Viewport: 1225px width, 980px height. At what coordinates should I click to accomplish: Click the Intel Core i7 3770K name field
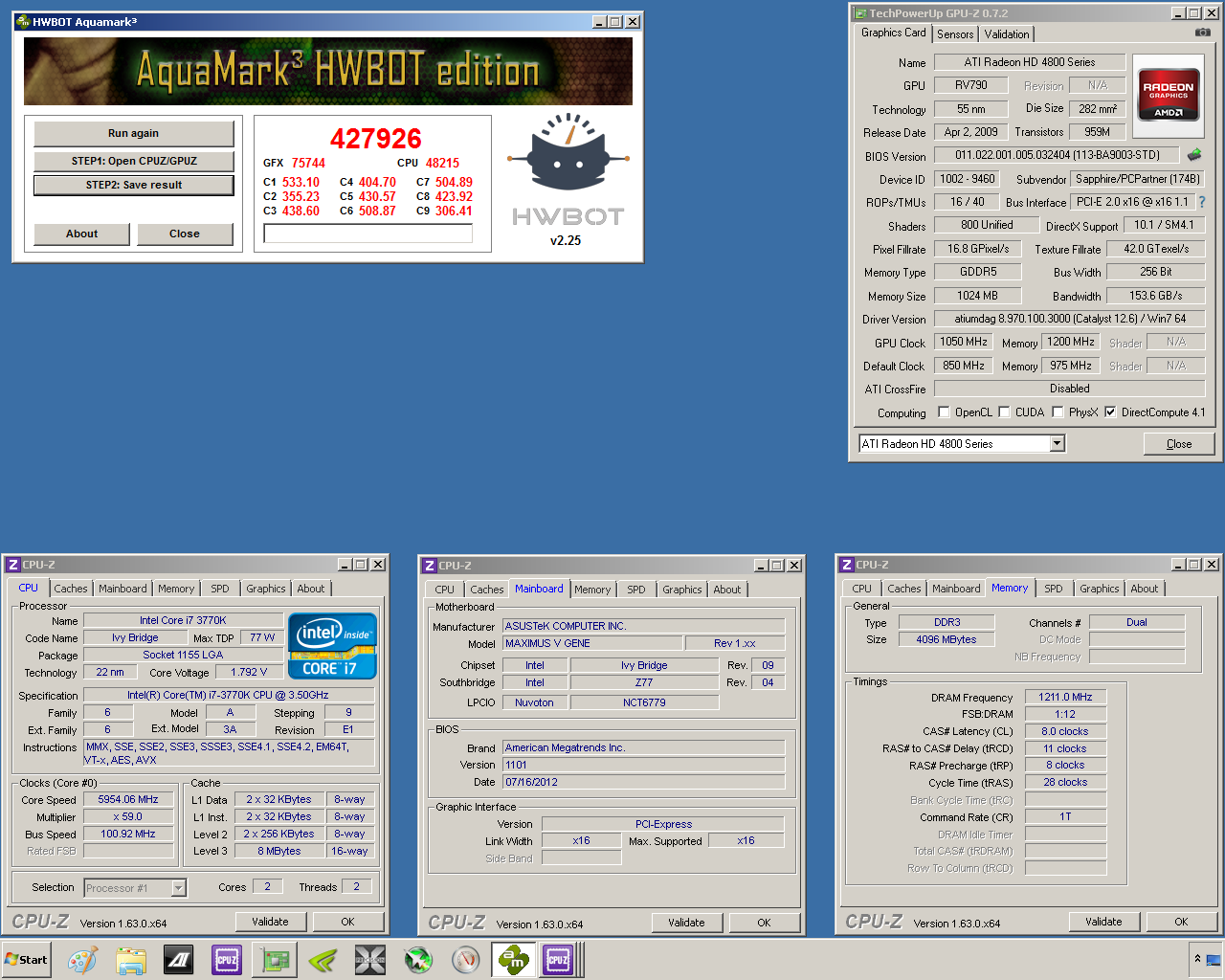tap(183, 620)
